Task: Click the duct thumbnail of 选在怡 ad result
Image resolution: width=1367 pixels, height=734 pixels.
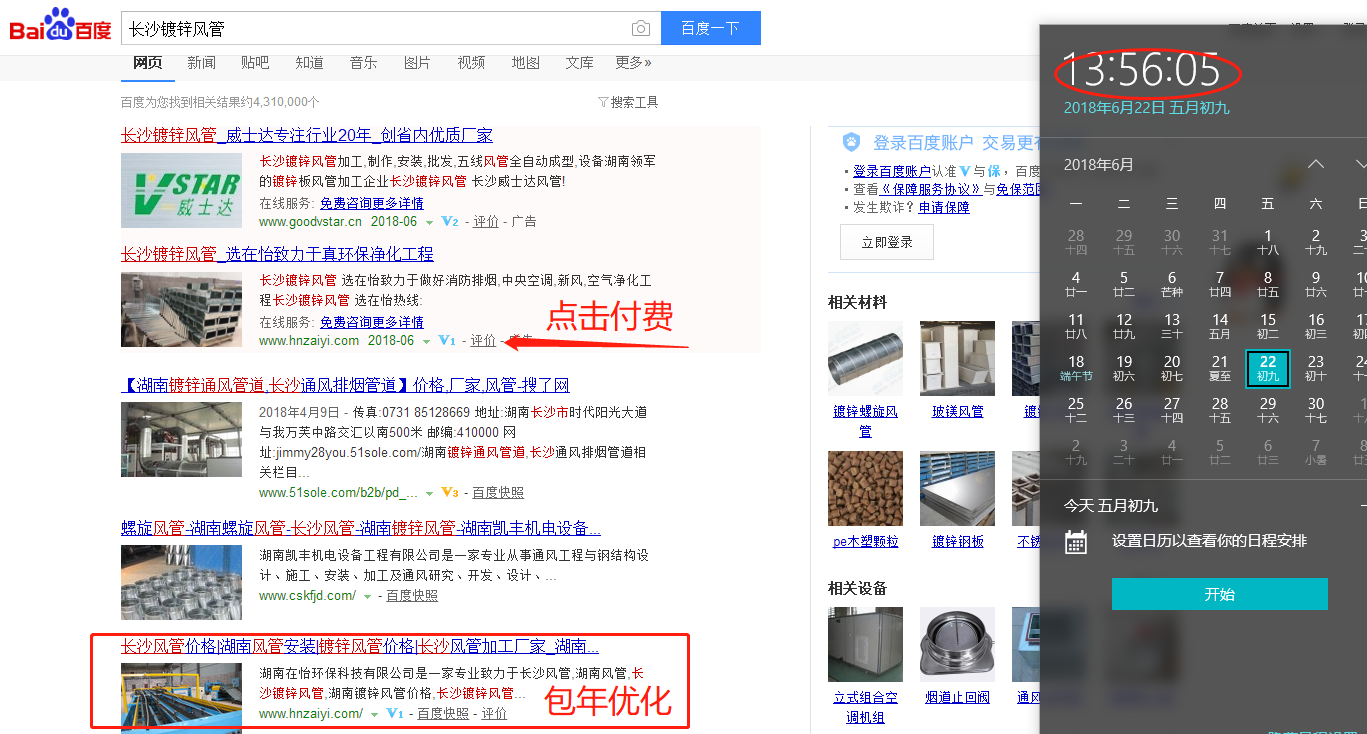Action: [181, 310]
